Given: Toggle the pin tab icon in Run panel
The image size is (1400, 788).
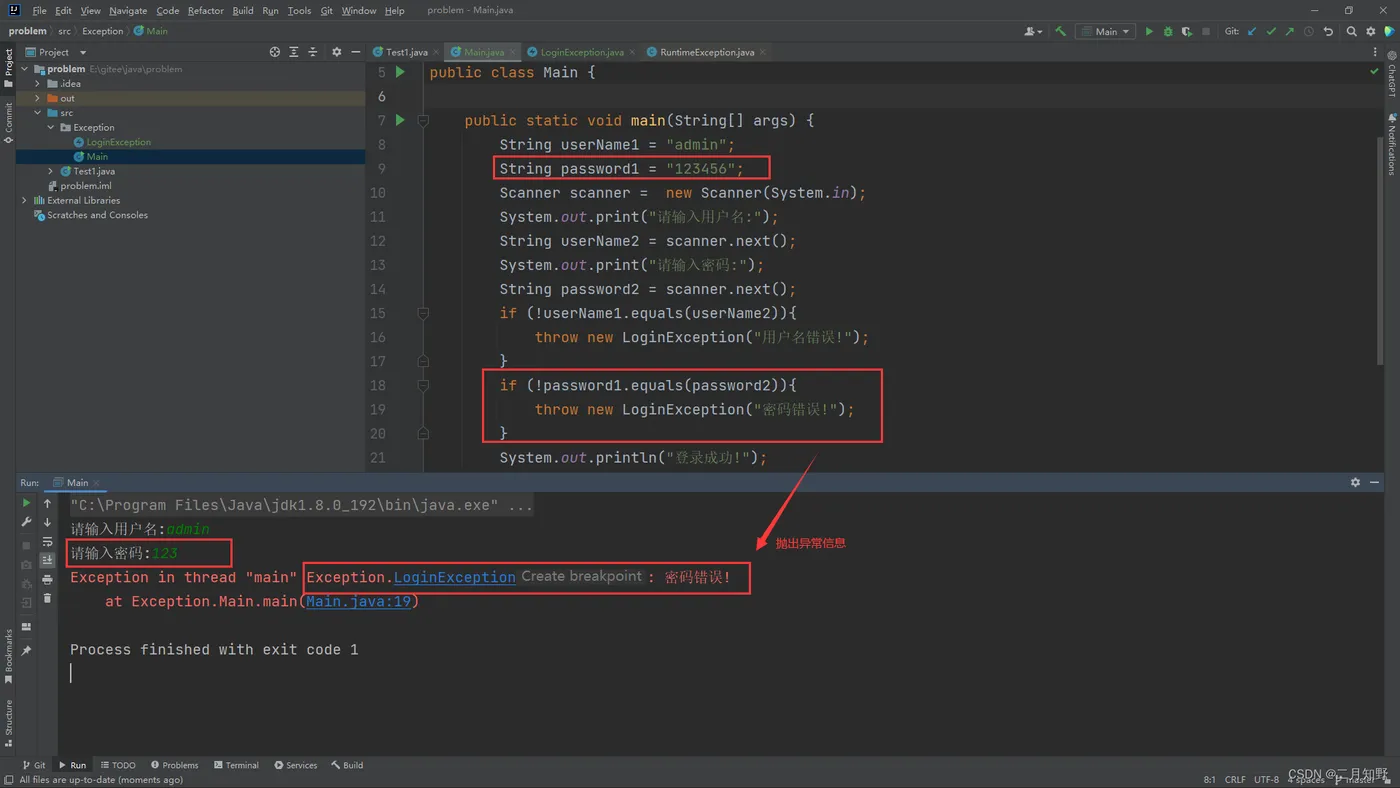Looking at the screenshot, I should pyautogui.click(x=27, y=651).
